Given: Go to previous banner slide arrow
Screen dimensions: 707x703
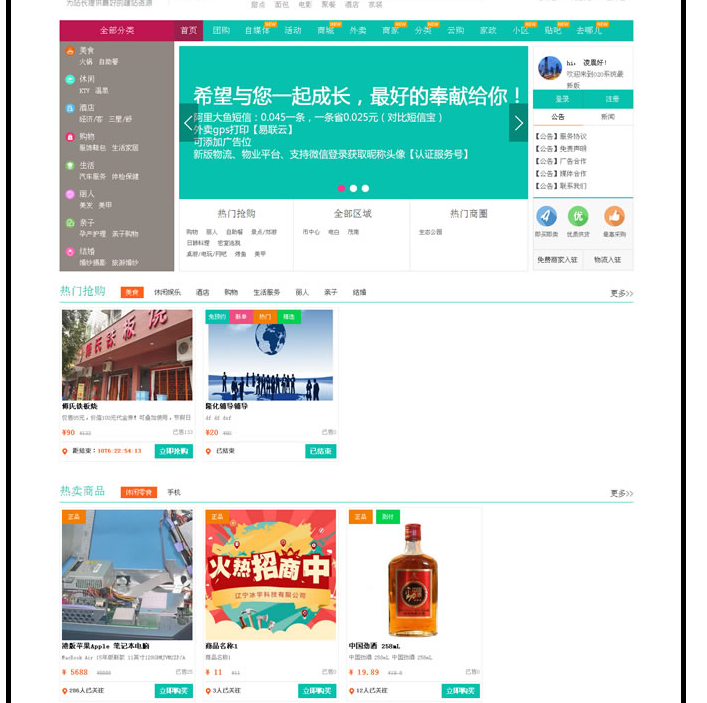Looking at the screenshot, I should point(188,123).
